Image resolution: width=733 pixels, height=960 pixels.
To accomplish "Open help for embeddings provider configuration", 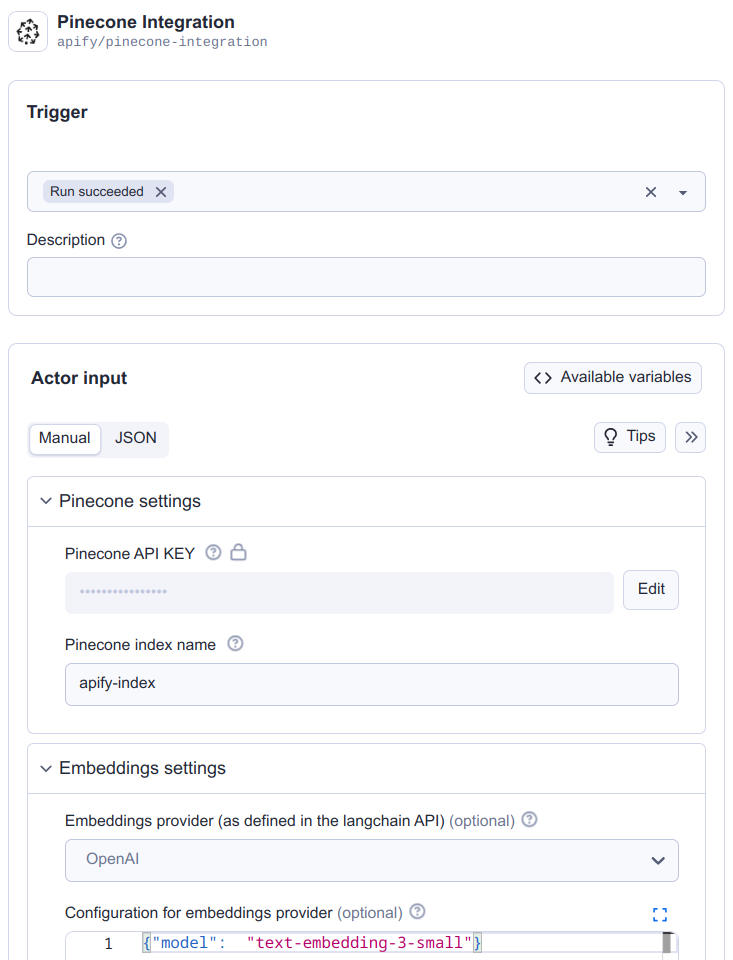I will (x=417, y=912).
